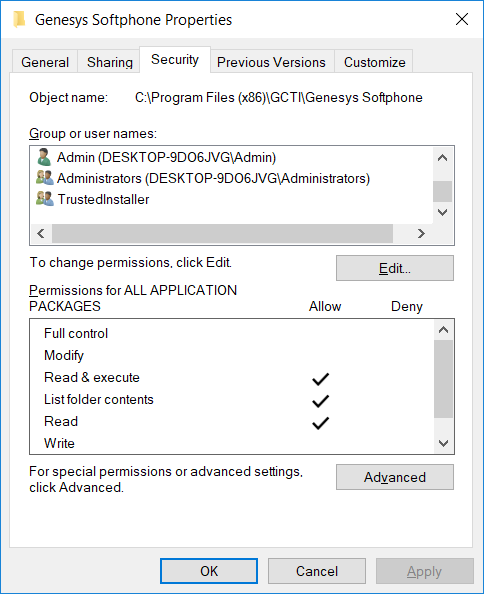
Task: Open the Previous Versions tab
Action: pos(271,62)
